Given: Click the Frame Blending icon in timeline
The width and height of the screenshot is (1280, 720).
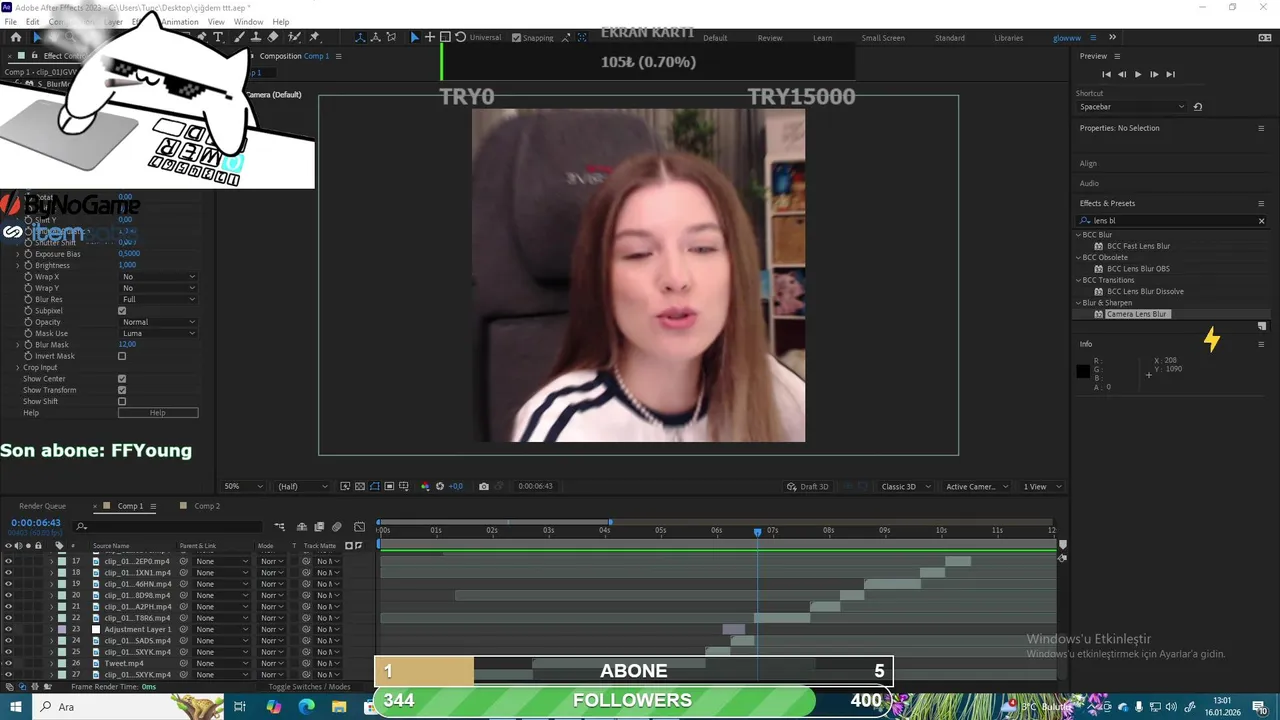Looking at the screenshot, I should [319, 527].
